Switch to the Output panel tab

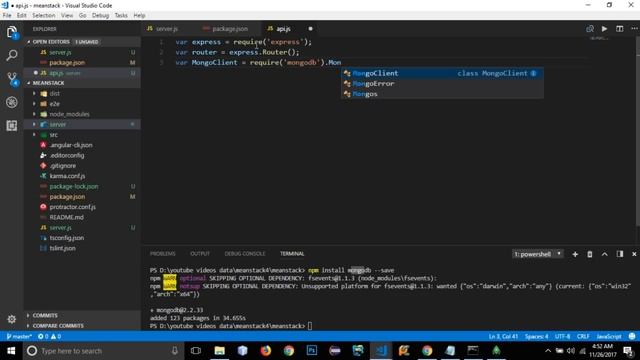[200, 254]
